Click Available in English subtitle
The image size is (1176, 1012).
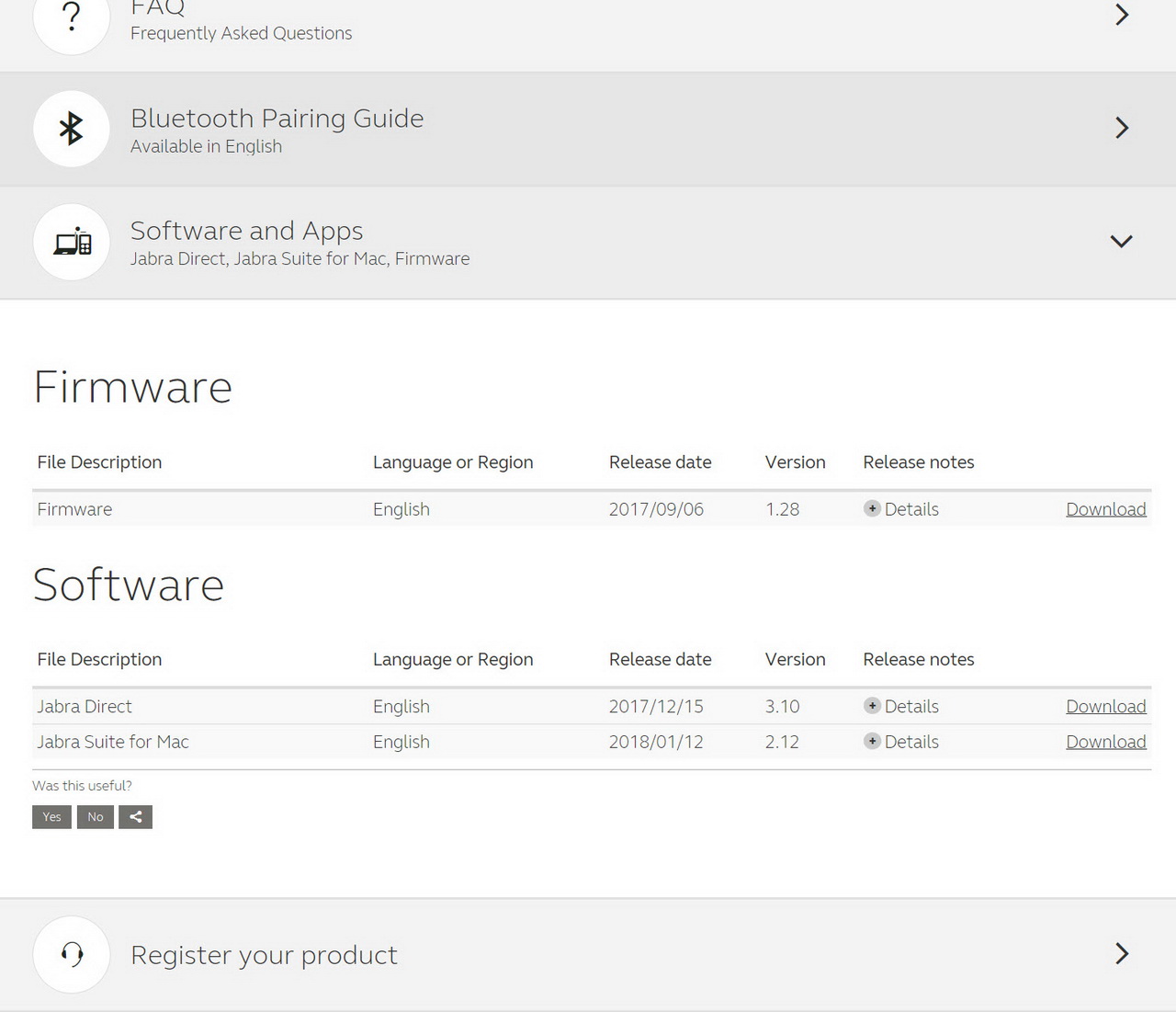206,146
